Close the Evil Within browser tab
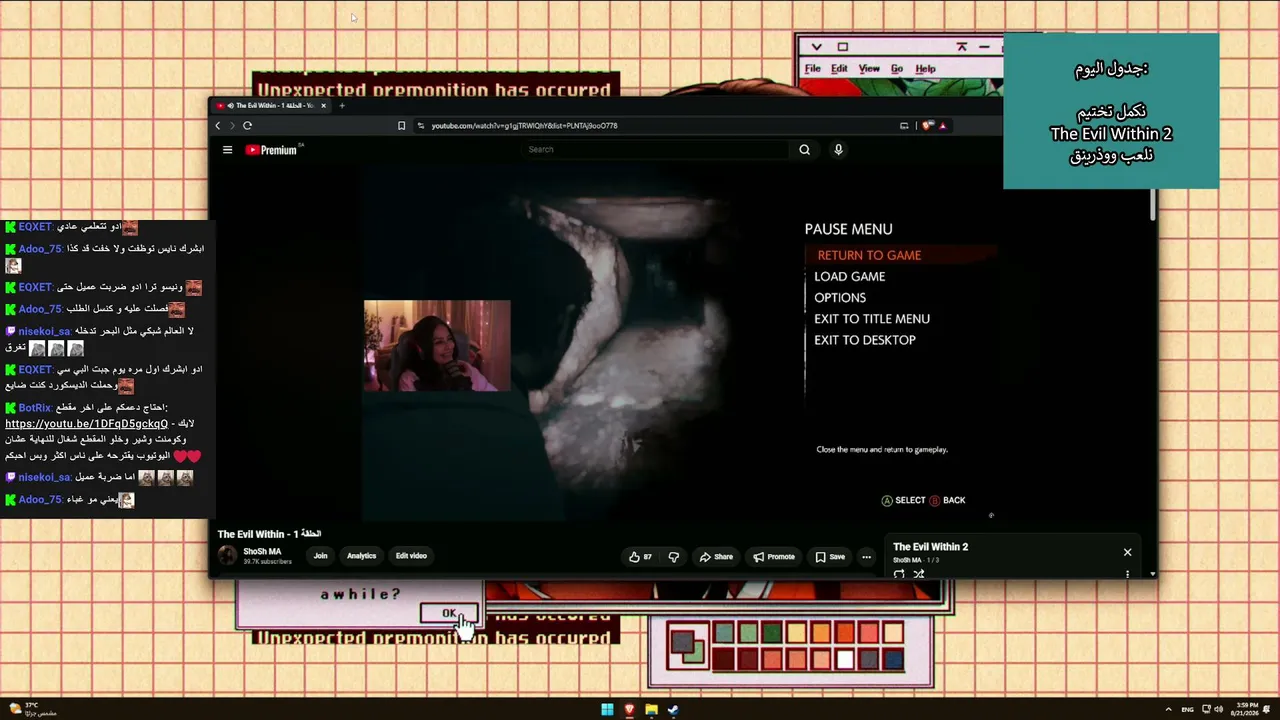Viewport: 1280px width, 720px height. point(323,105)
